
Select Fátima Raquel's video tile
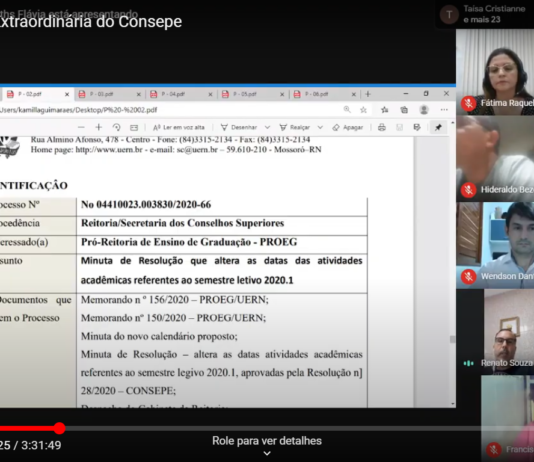495,72
